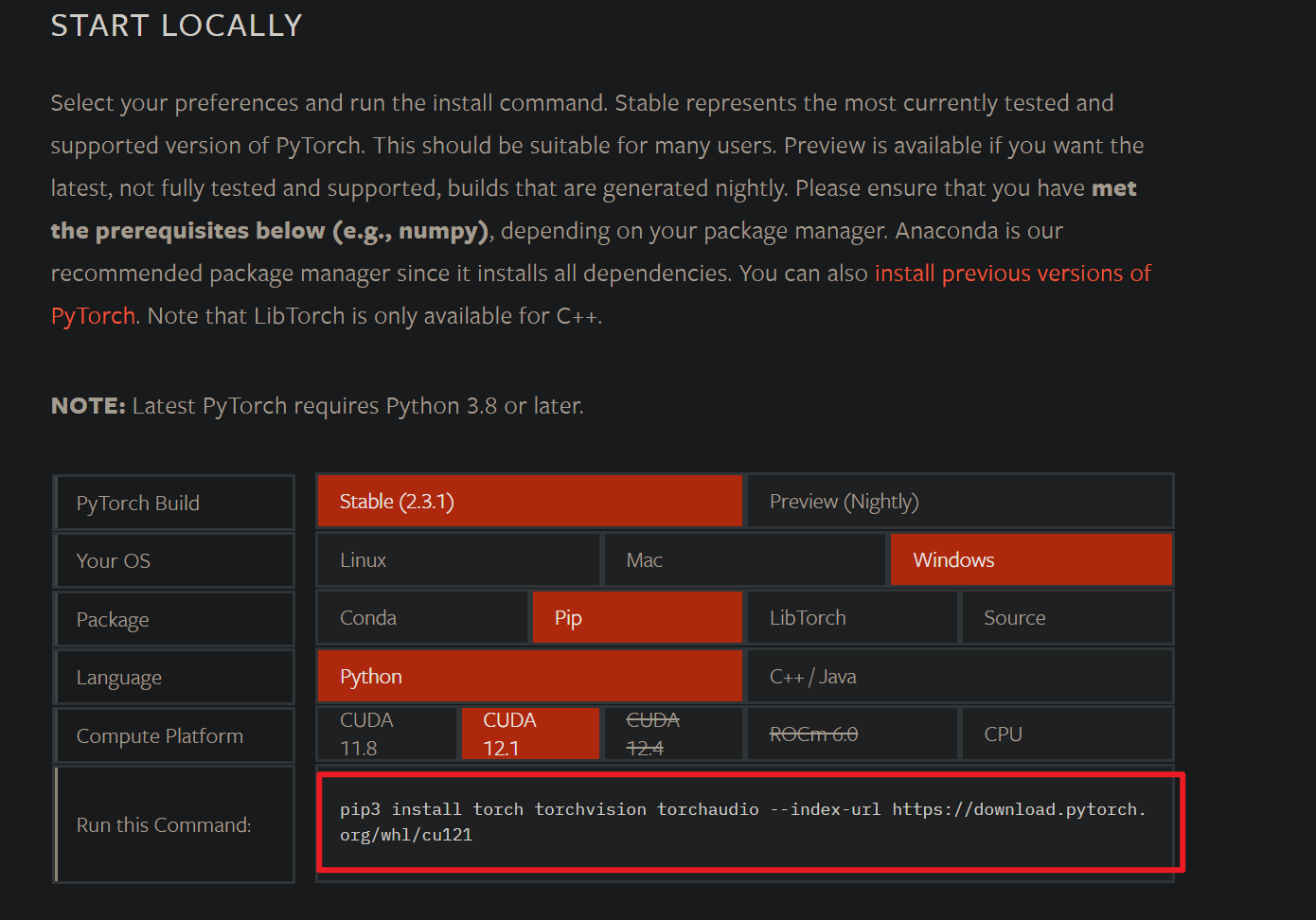The image size is (1316, 920).
Task: Select Pip as the package manager
Action: pyautogui.click(x=636, y=617)
